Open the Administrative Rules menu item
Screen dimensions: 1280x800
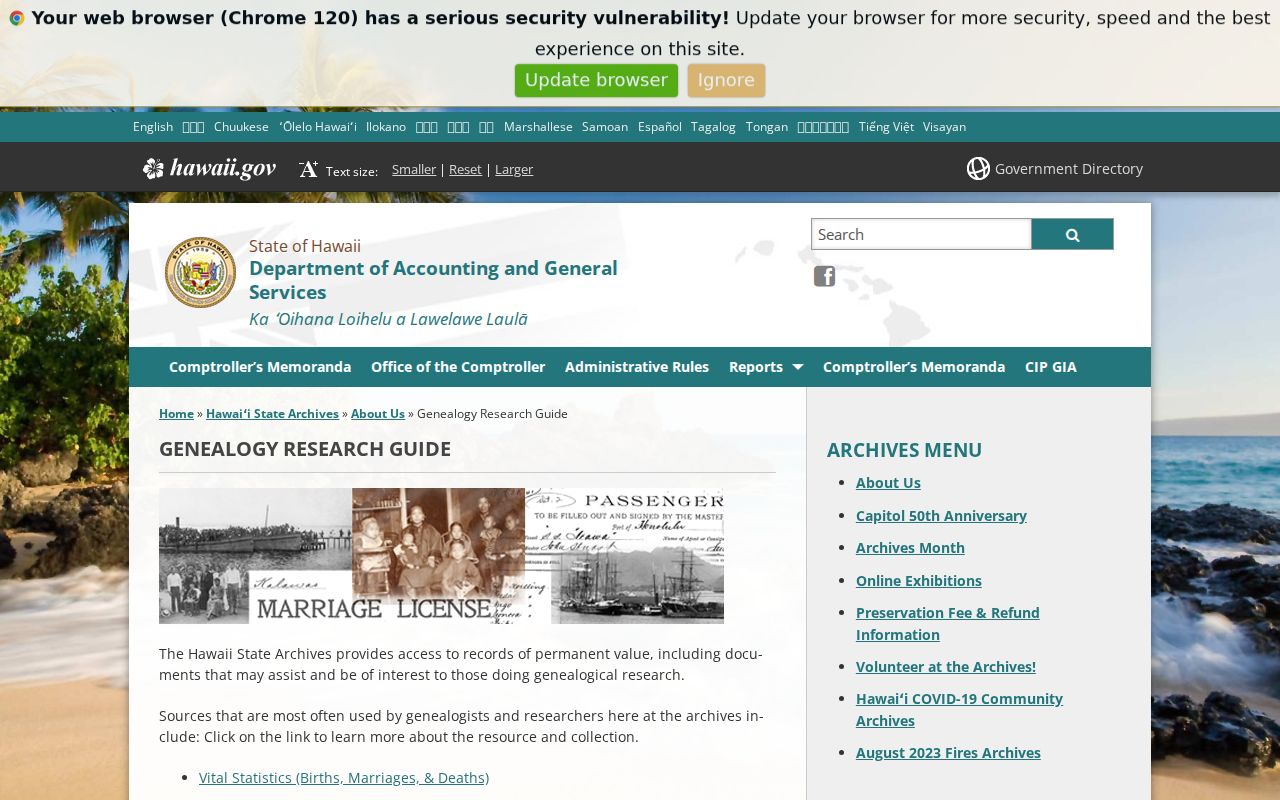click(x=637, y=367)
